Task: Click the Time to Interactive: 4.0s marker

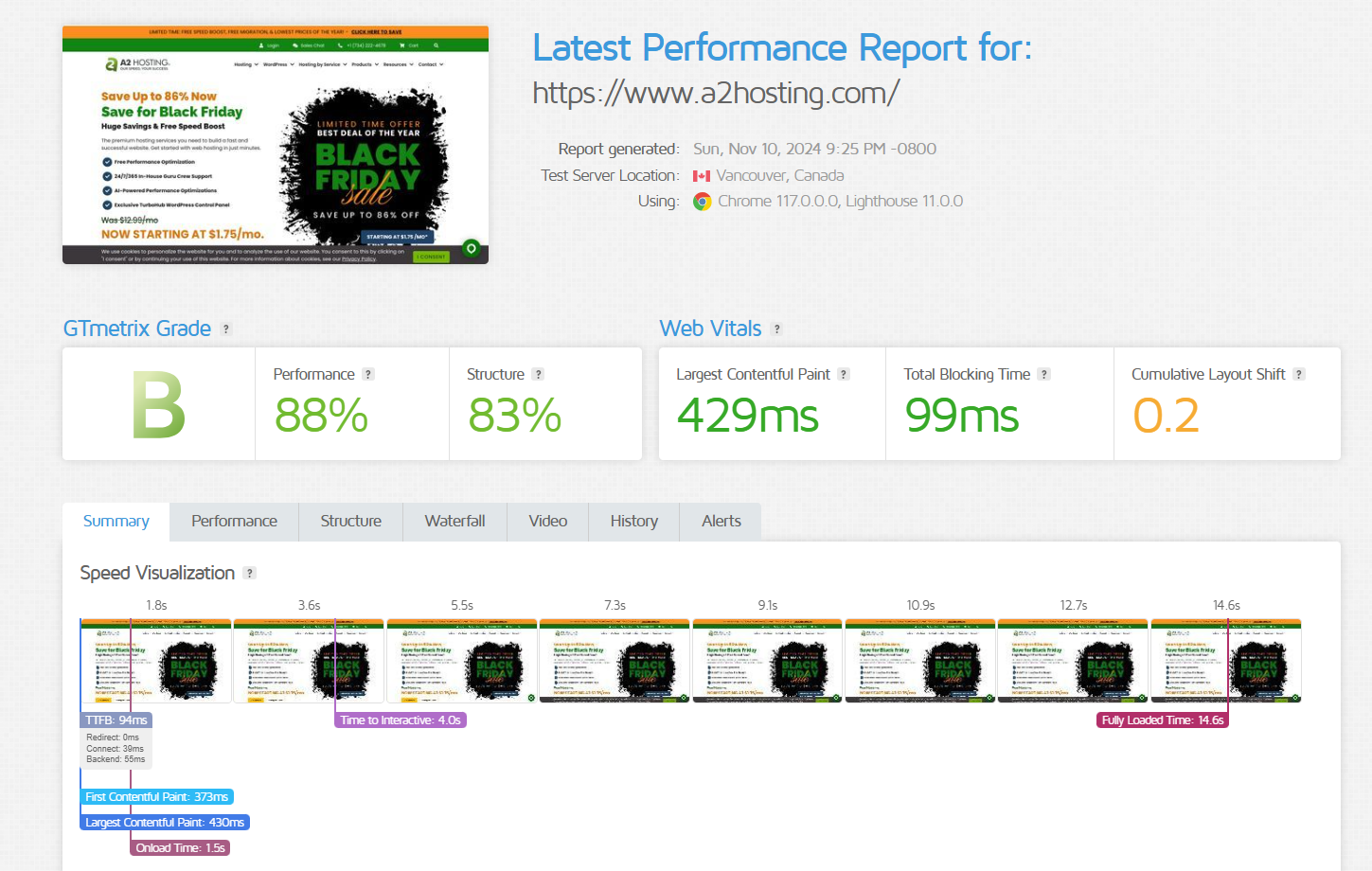Action: pyautogui.click(x=401, y=720)
